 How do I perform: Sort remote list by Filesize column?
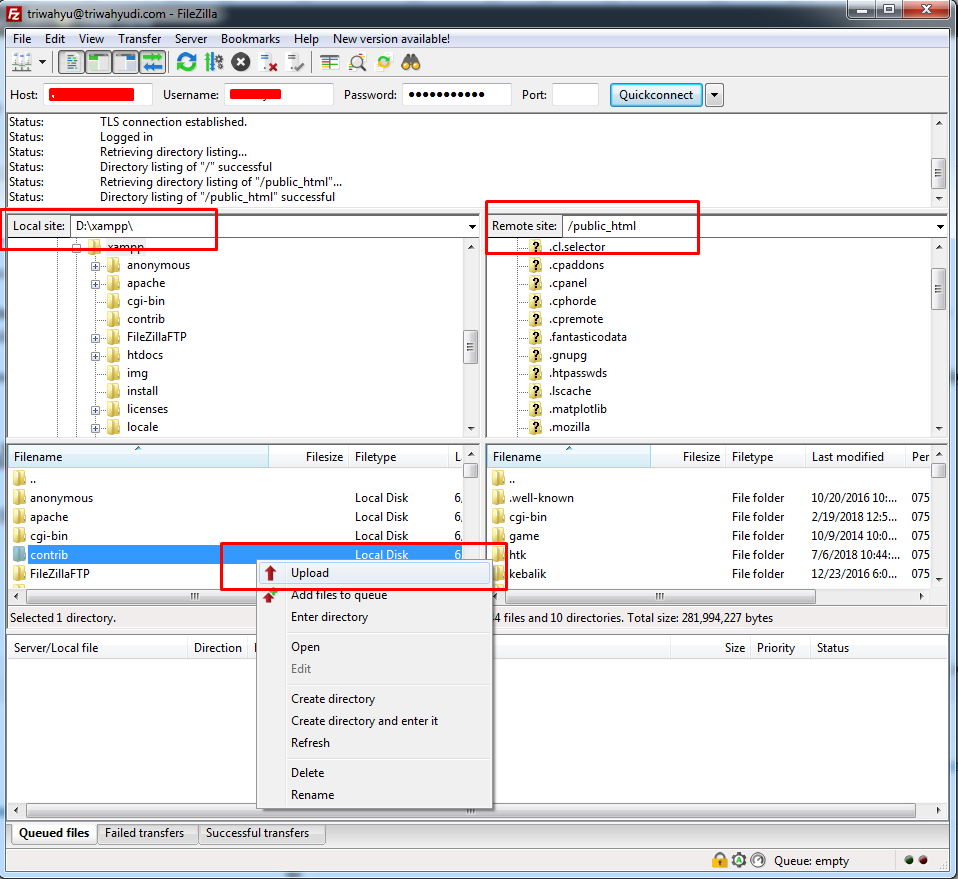click(x=689, y=457)
